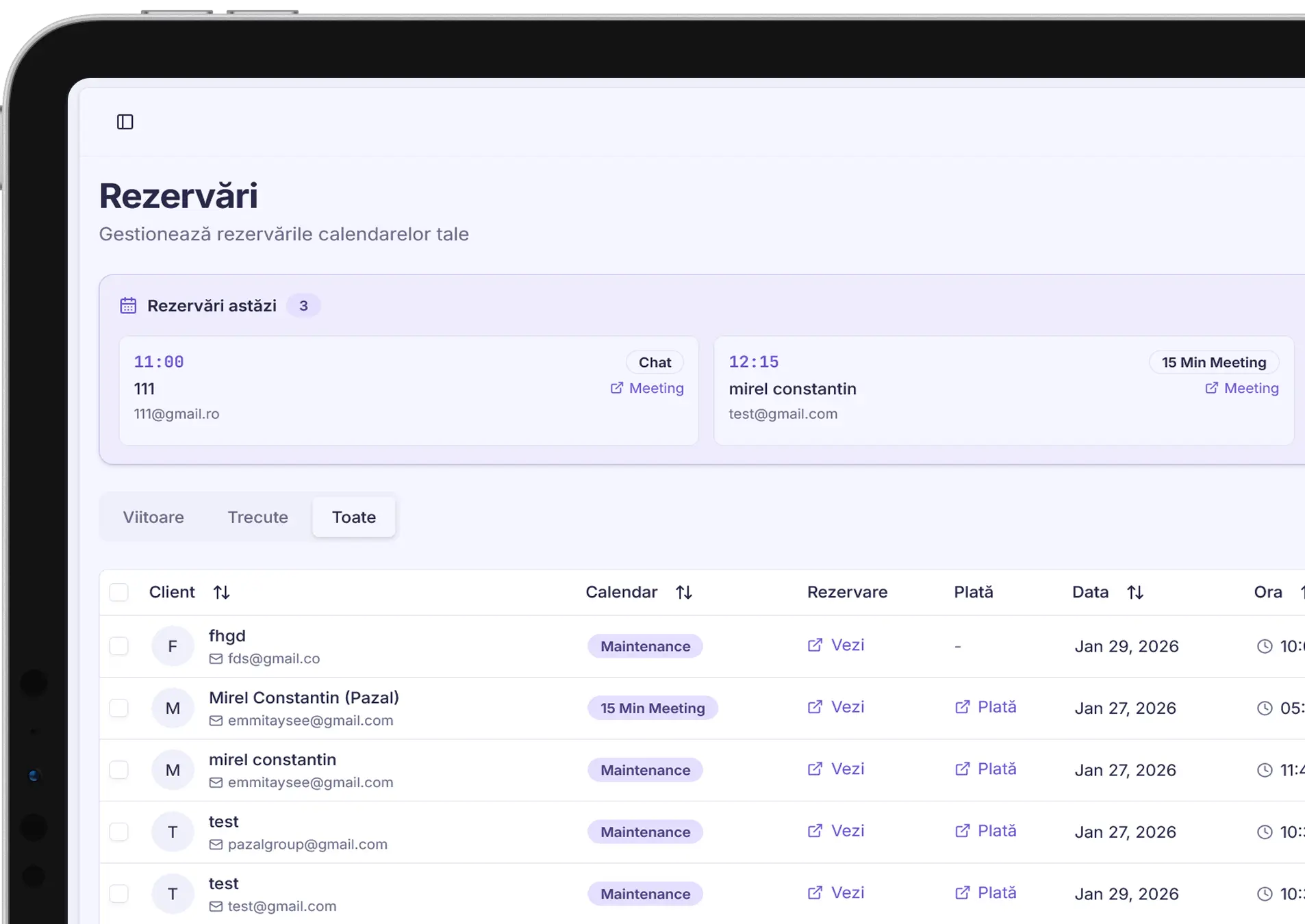Check the test@gmail.com table row checkbox
1305x924 pixels.
pos(119,894)
